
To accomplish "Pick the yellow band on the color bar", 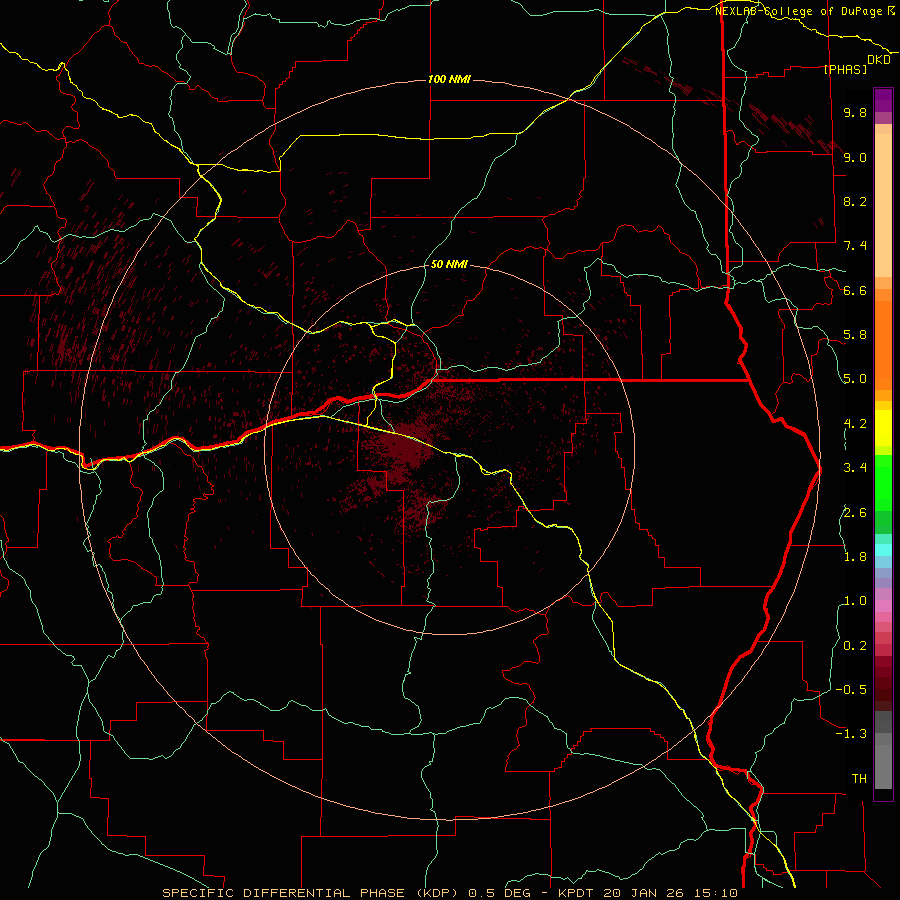I will (883, 428).
